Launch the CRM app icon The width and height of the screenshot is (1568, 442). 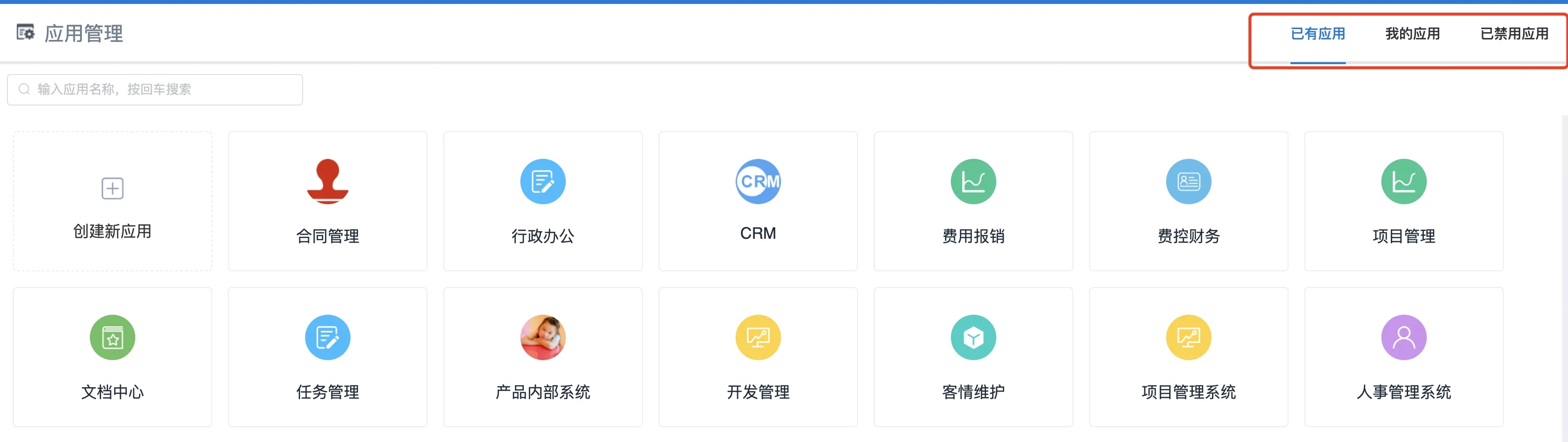(x=758, y=182)
